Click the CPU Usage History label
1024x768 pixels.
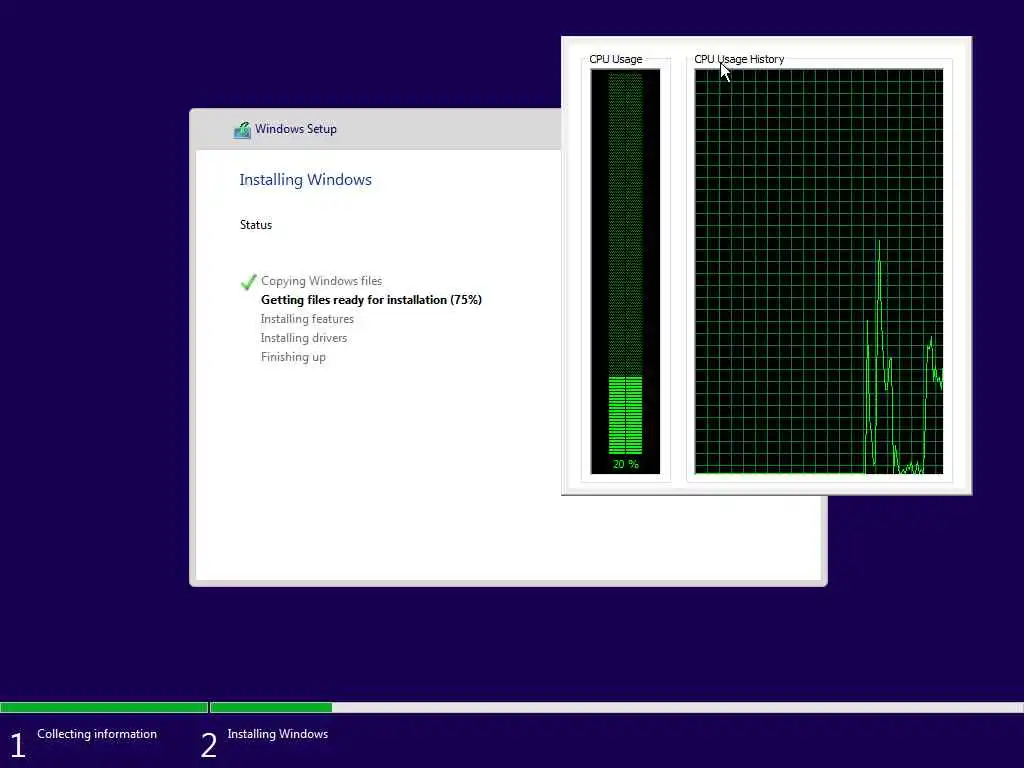pos(739,59)
